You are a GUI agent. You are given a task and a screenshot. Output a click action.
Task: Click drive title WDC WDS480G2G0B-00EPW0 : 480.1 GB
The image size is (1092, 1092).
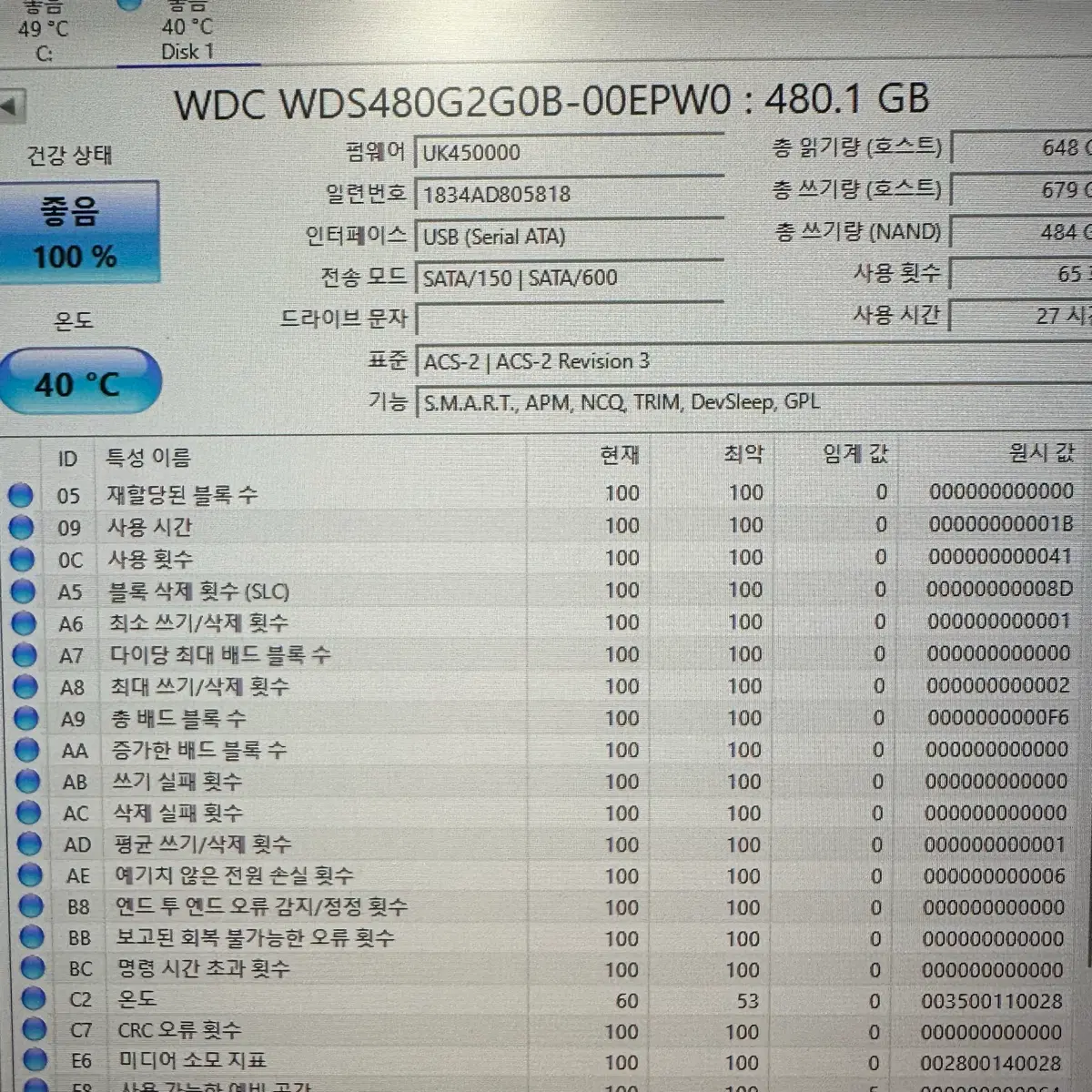pos(551,101)
